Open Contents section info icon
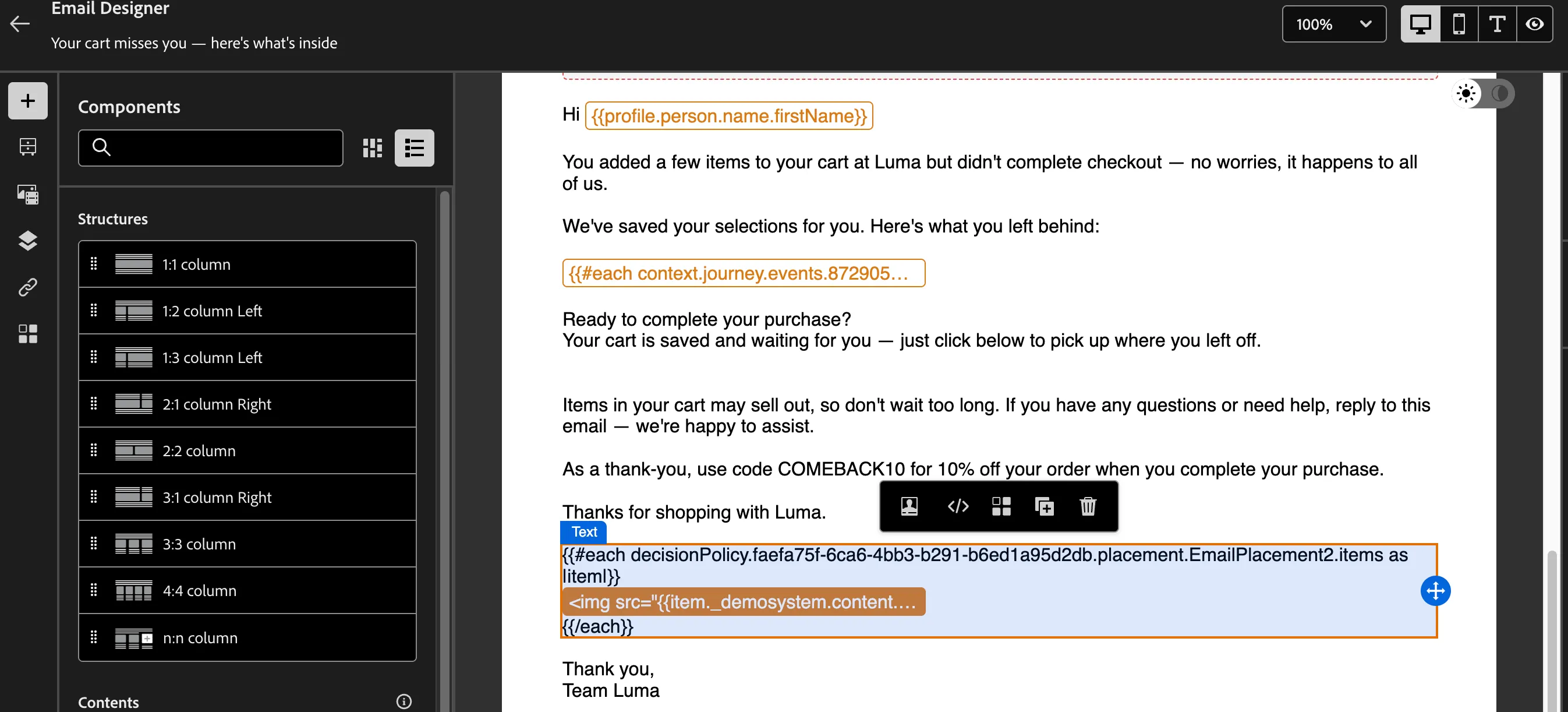 tap(403, 702)
